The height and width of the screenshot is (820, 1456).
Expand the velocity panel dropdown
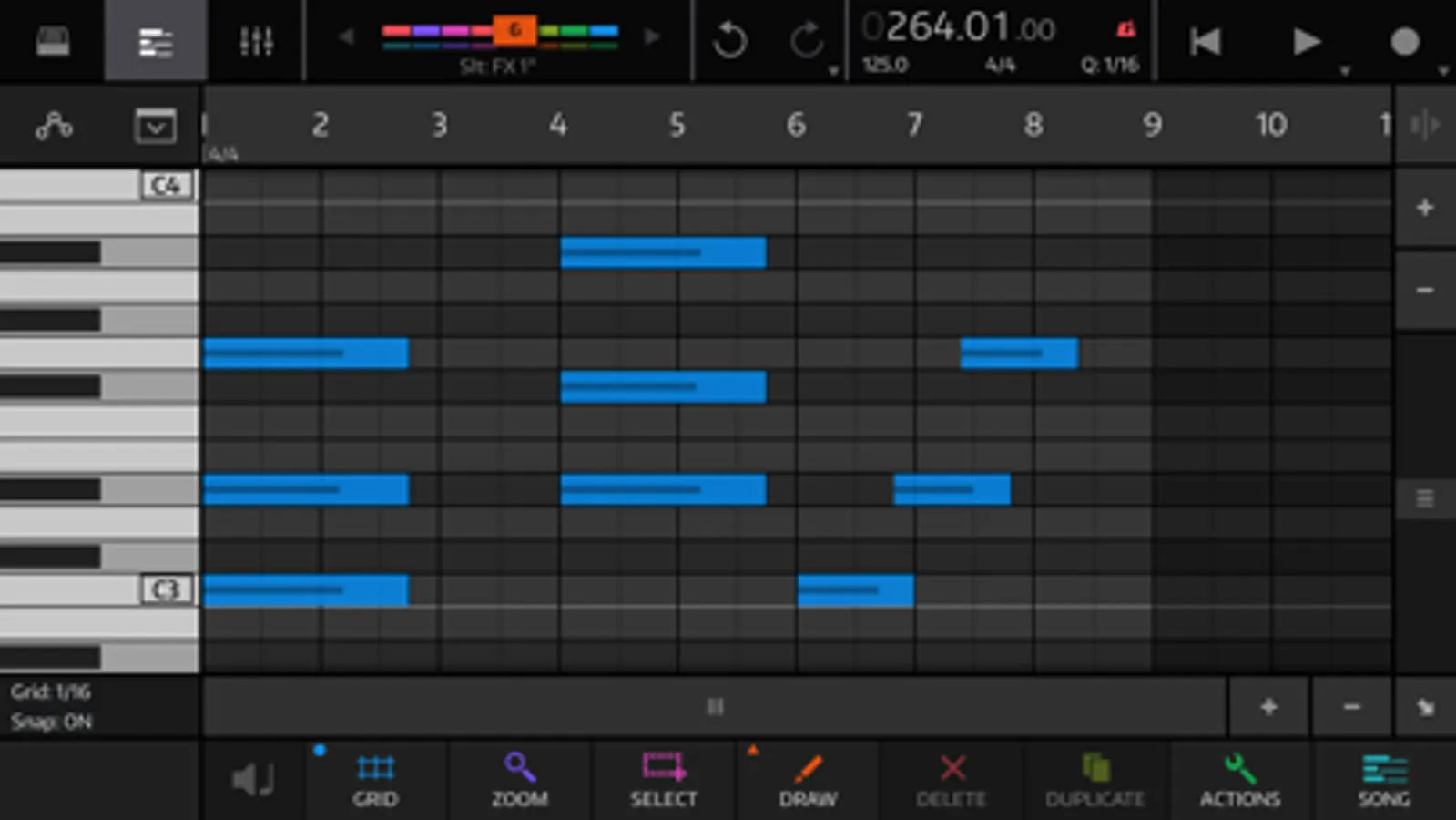point(155,126)
